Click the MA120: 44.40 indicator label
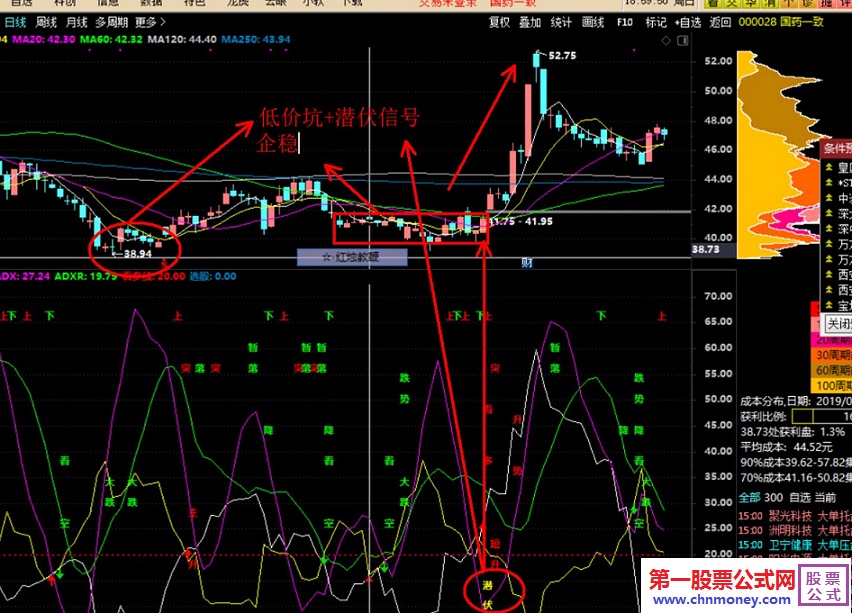This screenshot has width=852, height=613. (181, 39)
